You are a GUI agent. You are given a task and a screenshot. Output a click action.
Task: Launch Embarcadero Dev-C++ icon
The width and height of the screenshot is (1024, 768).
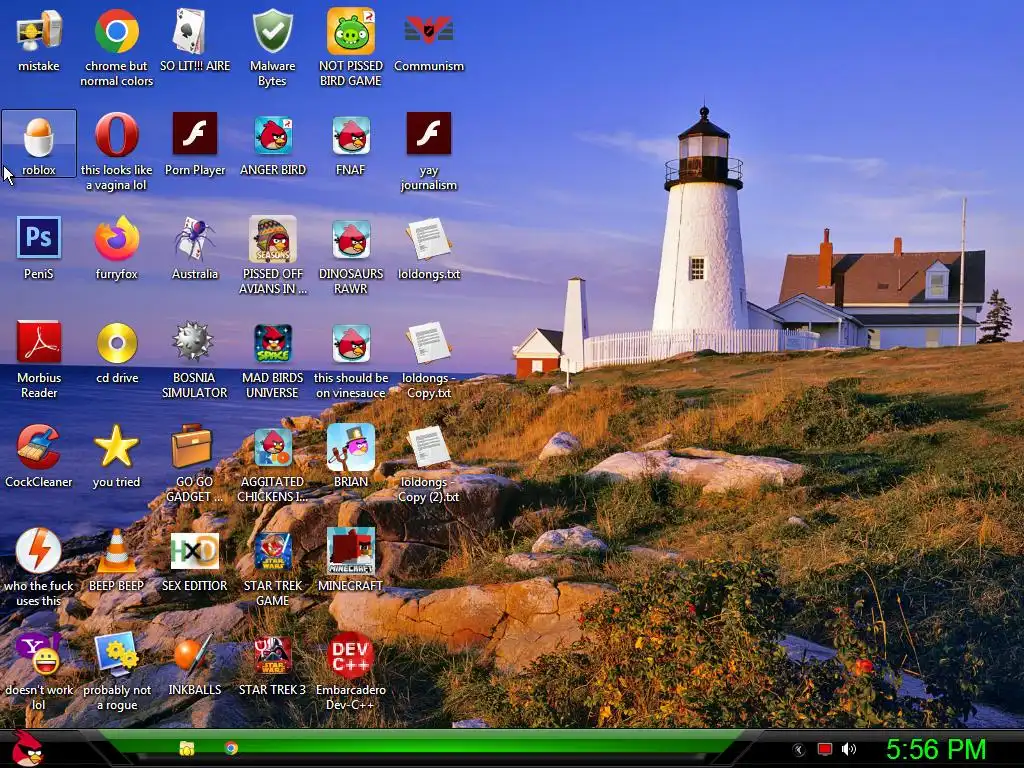351,655
